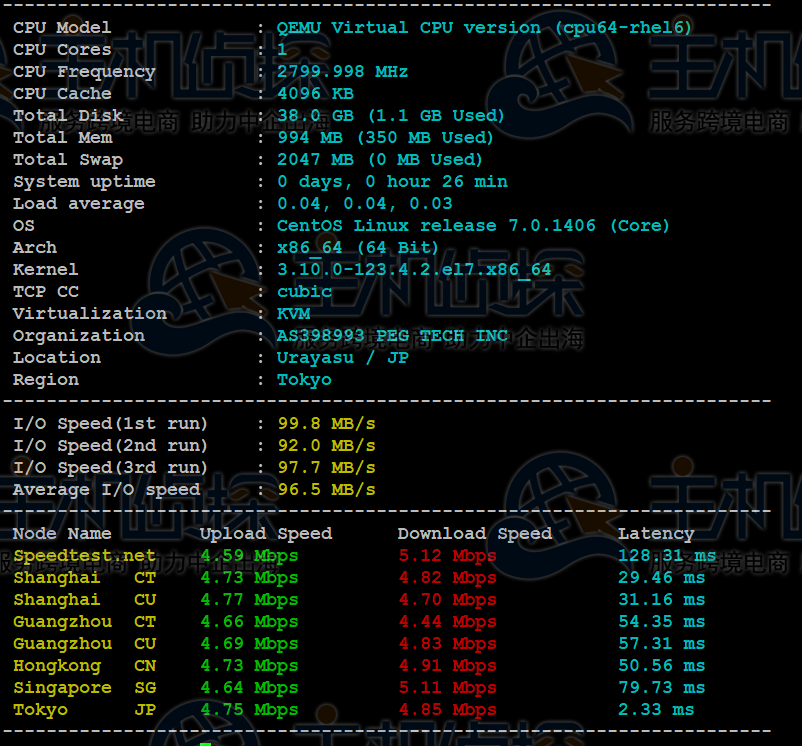
Task: Click the OS value CentOS Linux release
Action: click(x=387, y=225)
